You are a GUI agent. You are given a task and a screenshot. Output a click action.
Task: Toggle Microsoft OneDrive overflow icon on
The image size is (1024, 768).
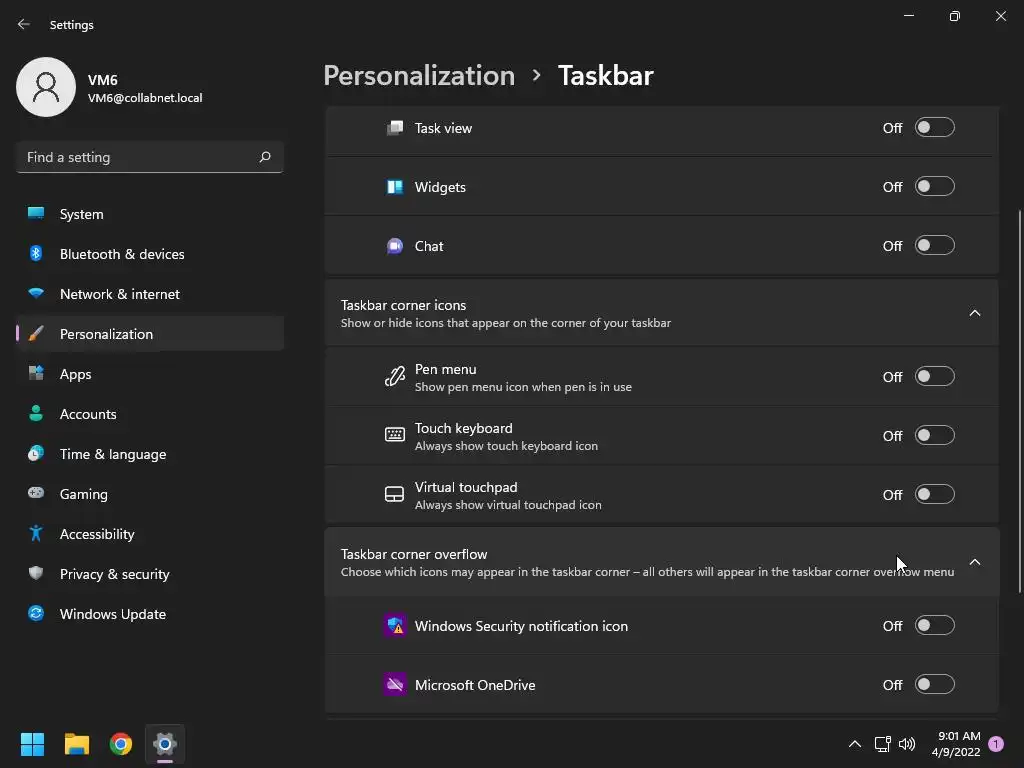(x=934, y=685)
